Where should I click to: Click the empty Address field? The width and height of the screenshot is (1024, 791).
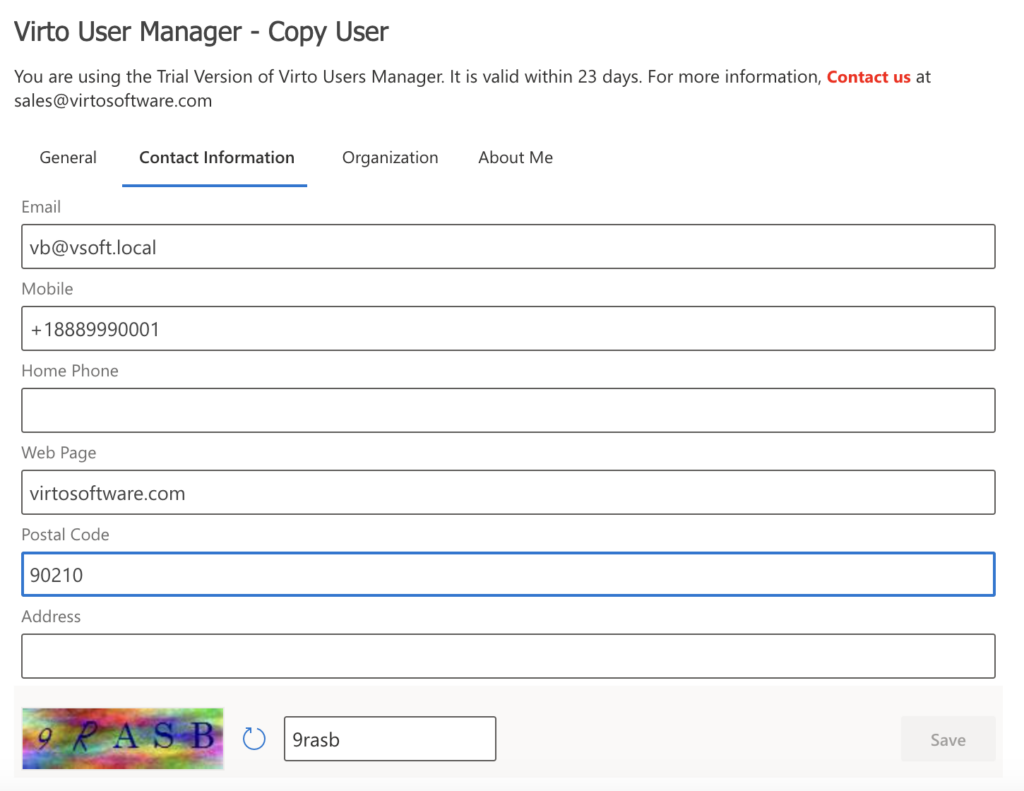[508, 656]
